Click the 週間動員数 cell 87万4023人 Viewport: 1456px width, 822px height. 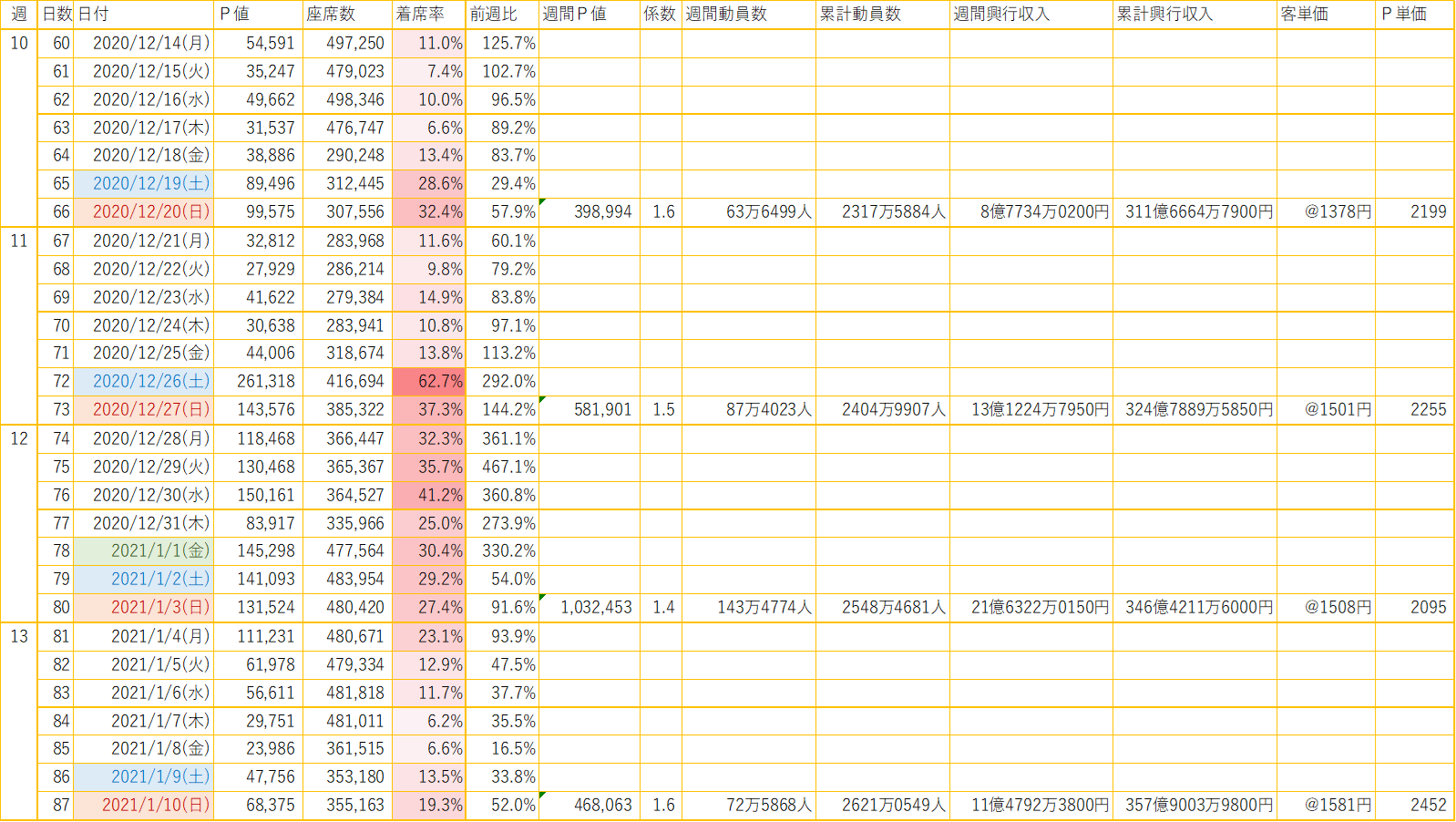pyautogui.click(x=749, y=410)
